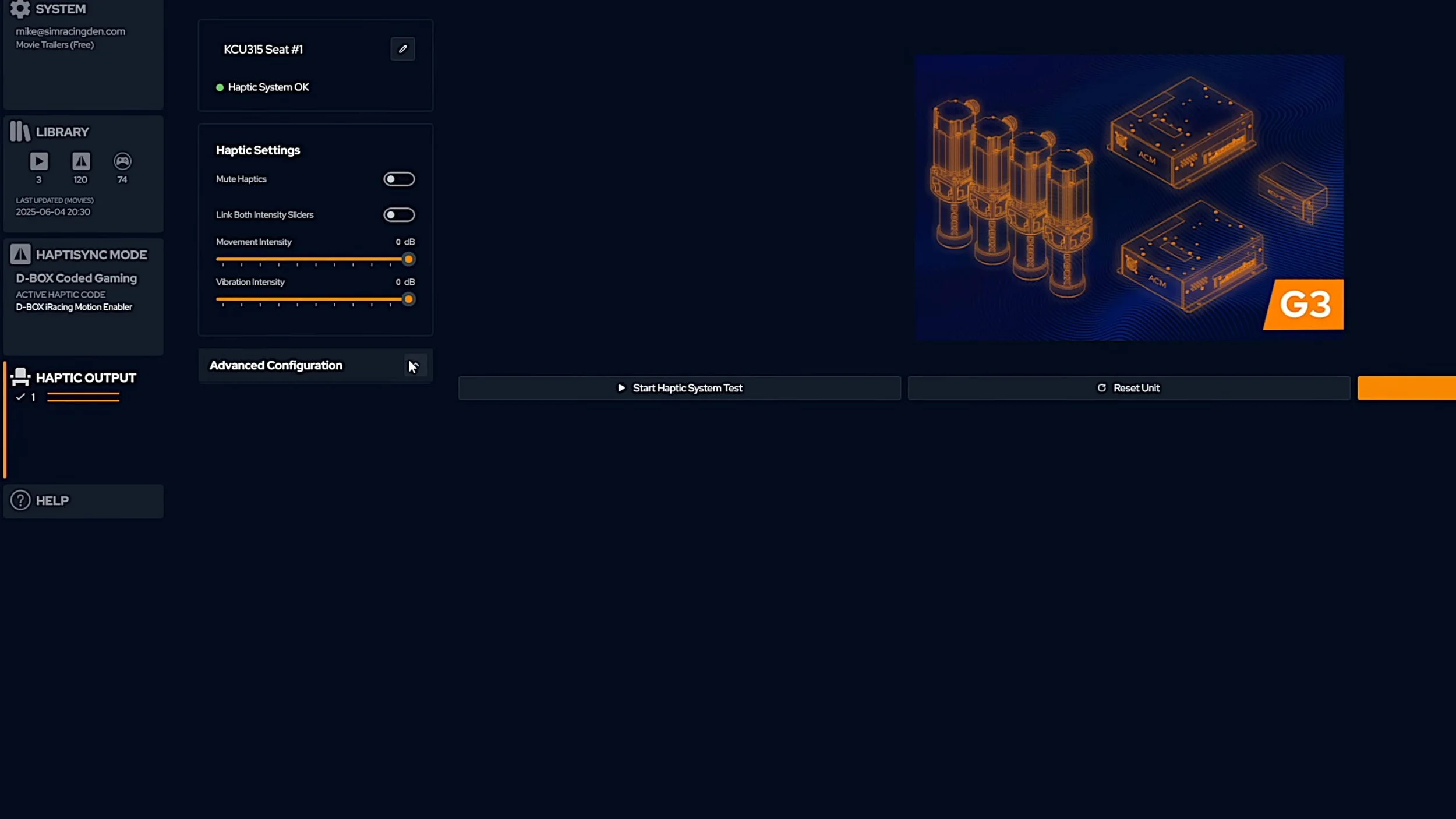Click the Library books icon

click(20, 132)
